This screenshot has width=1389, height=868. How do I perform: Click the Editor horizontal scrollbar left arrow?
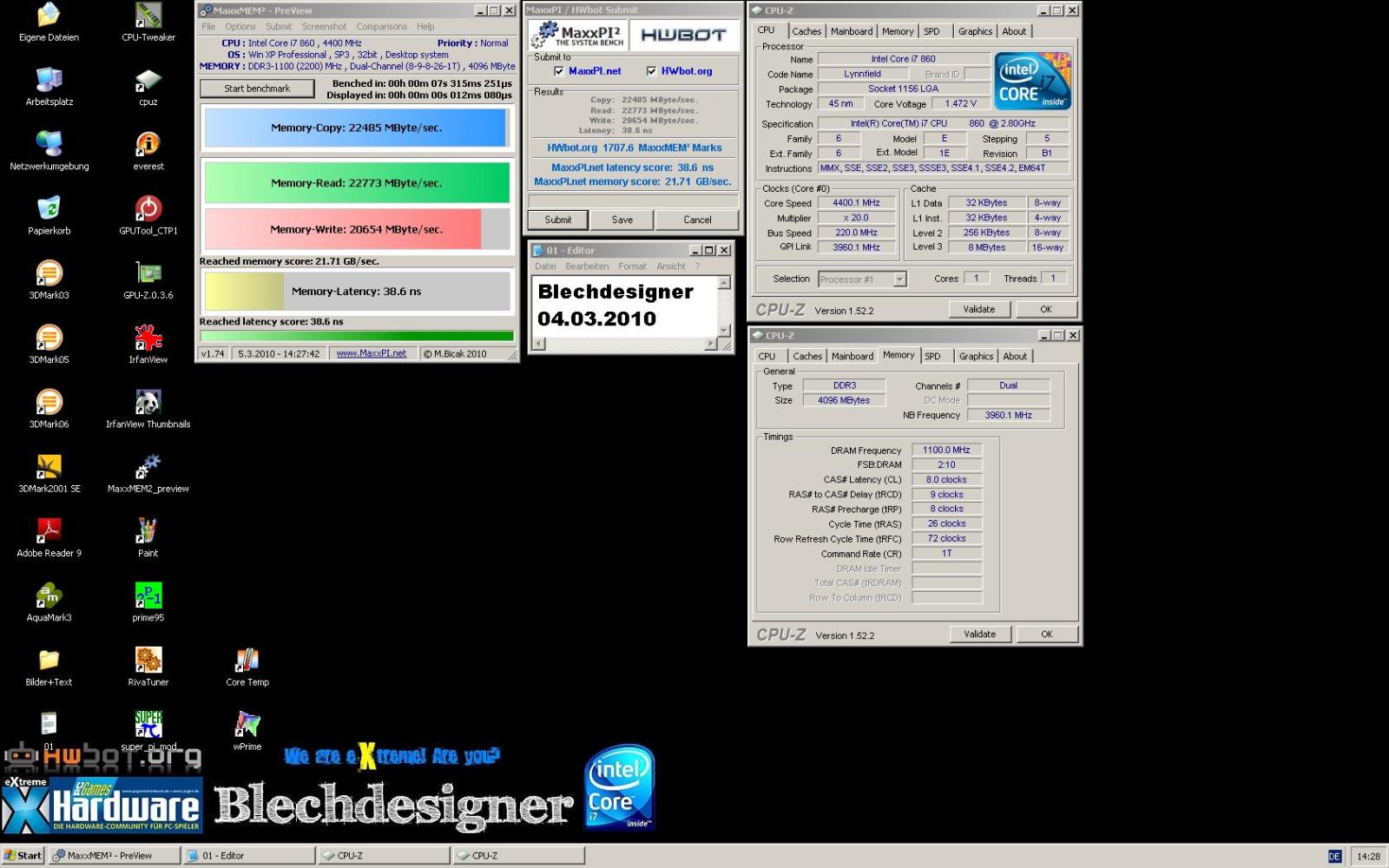(x=538, y=344)
